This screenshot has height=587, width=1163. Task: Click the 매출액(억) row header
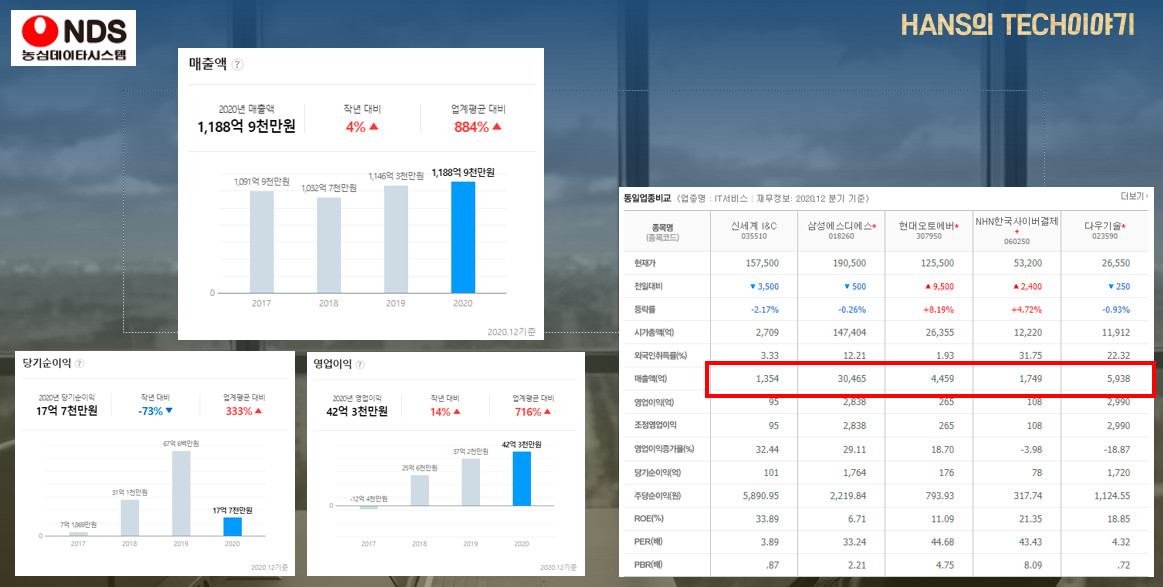(650, 379)
